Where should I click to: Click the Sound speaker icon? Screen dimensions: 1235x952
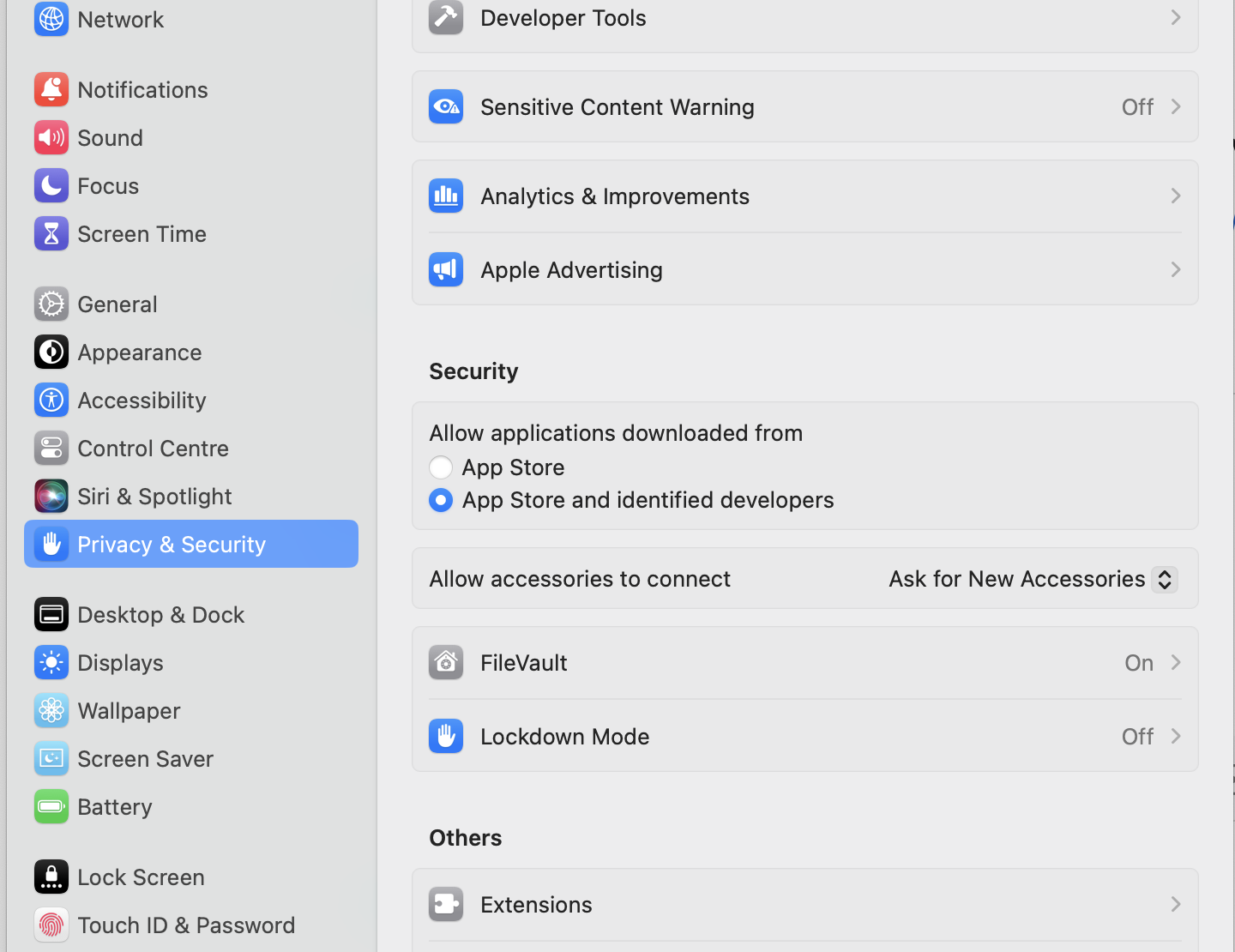click(x=51, y=138)
